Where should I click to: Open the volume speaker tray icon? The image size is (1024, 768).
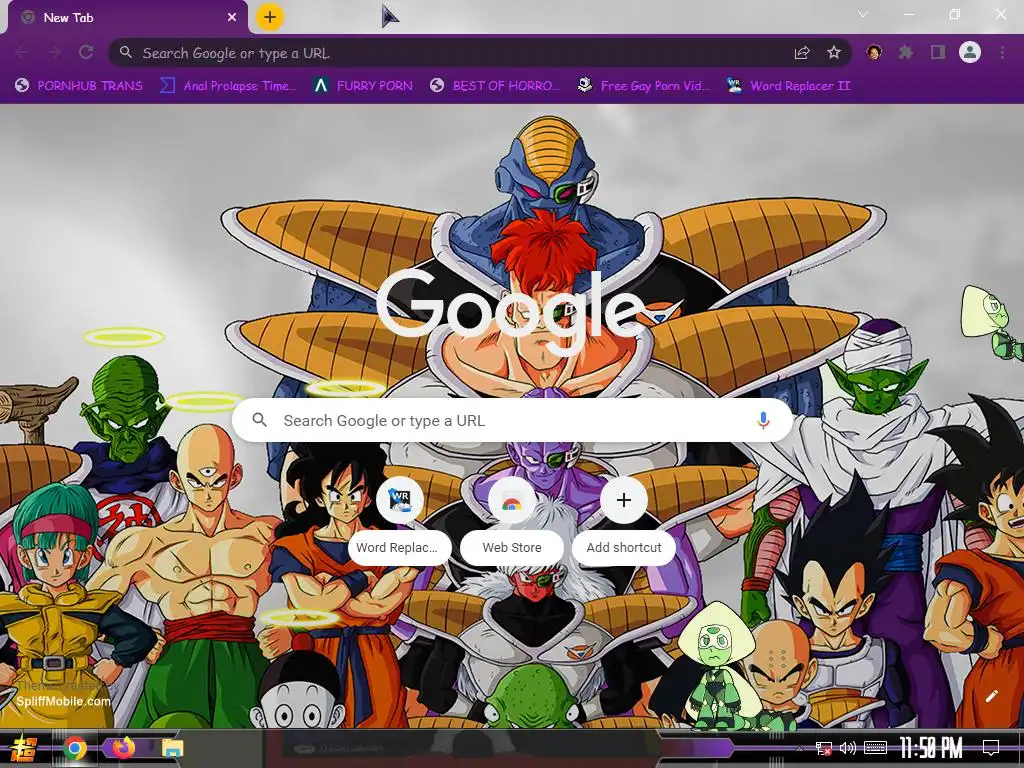(x=848, y=748)
